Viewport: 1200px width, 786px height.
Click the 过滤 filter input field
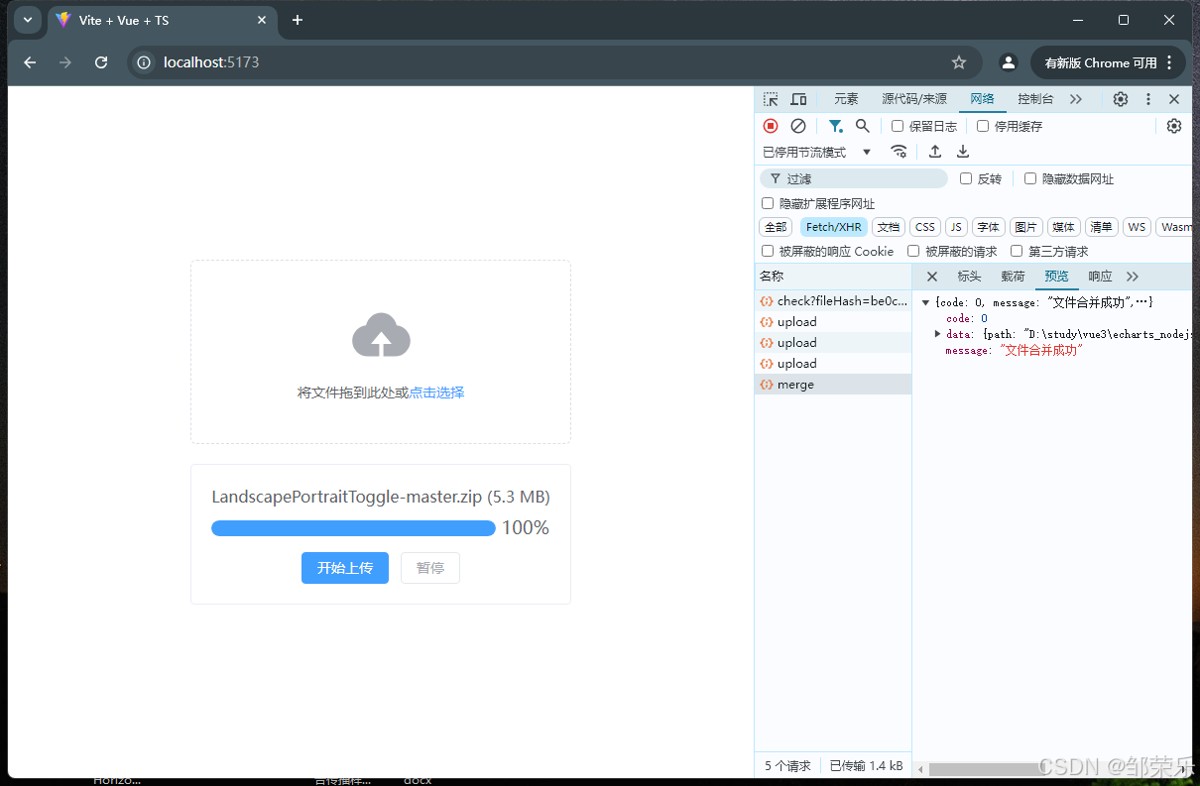pyautogui.click(x=854, y=179)
